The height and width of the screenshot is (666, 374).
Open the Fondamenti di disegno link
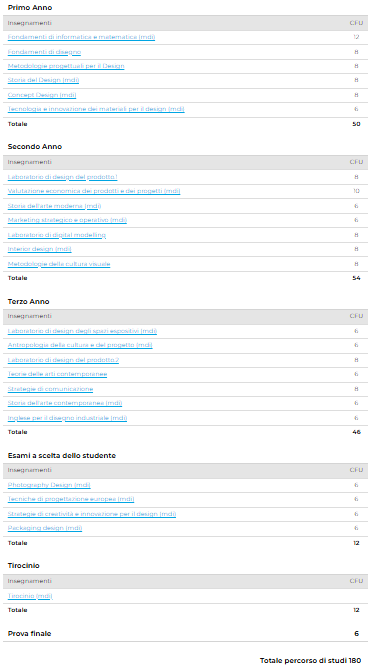click(44, 52)
